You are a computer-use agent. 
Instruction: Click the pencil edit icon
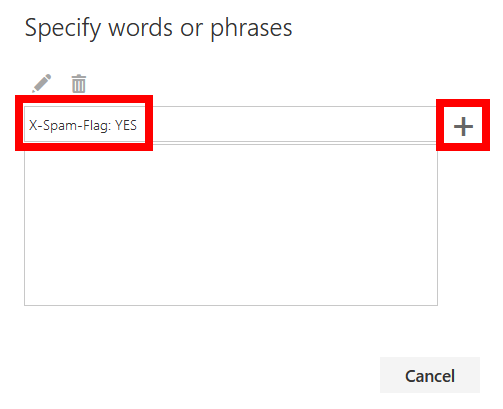click(x=42, y=83)
